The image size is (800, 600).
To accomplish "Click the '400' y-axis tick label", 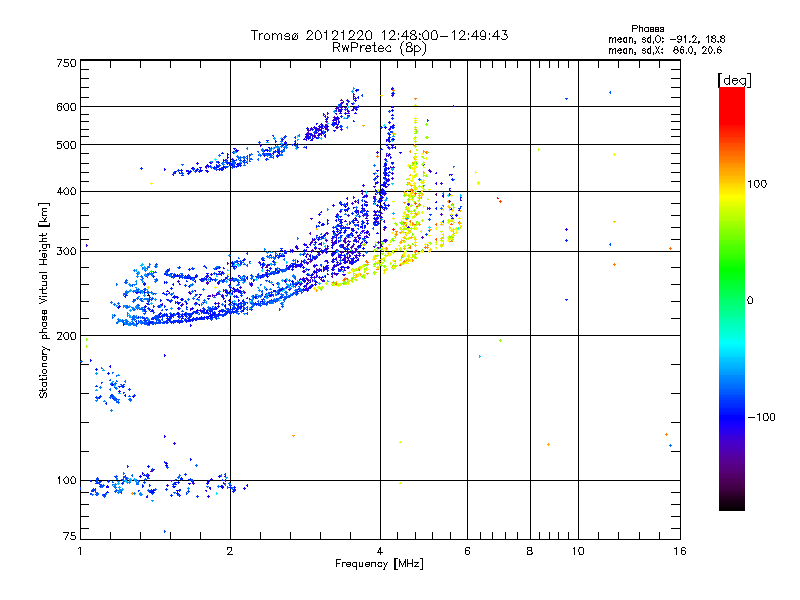I will 66,191.
